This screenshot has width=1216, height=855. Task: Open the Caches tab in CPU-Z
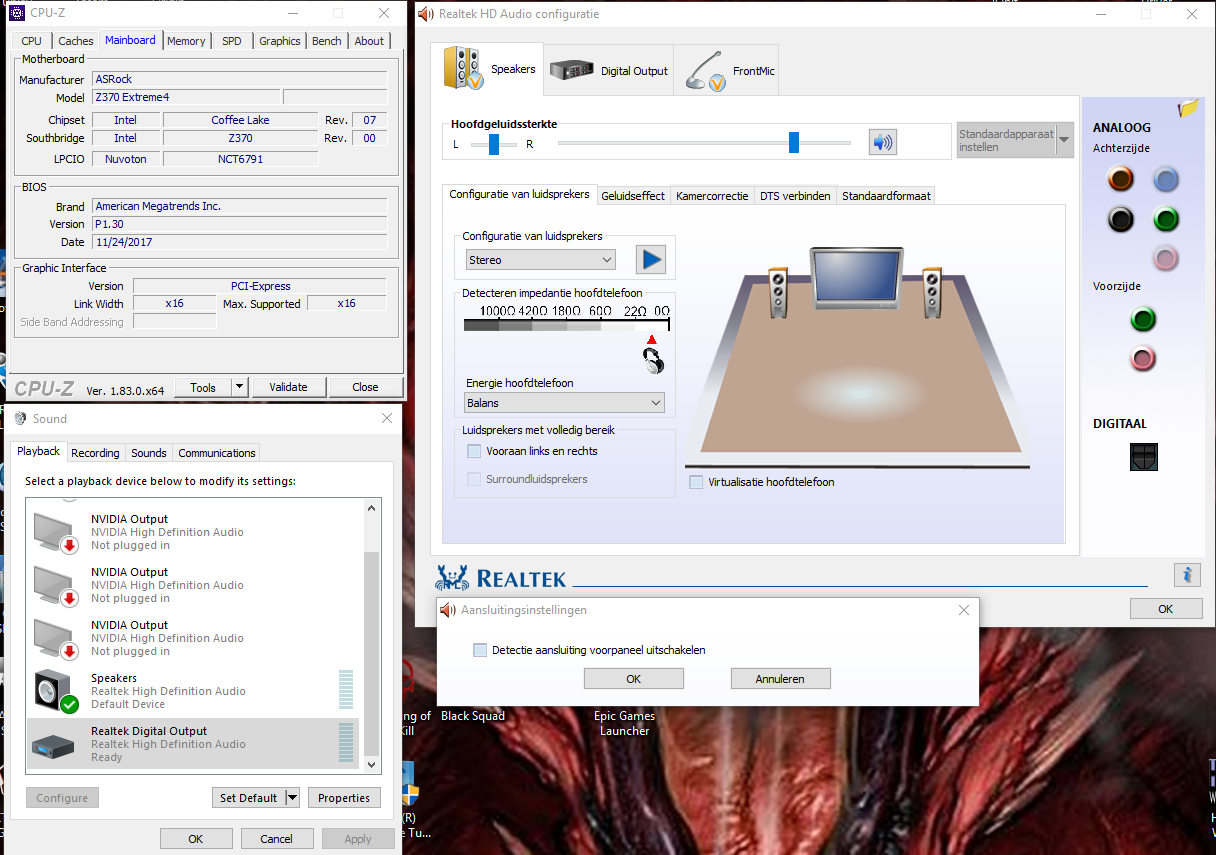coord(76,41)
